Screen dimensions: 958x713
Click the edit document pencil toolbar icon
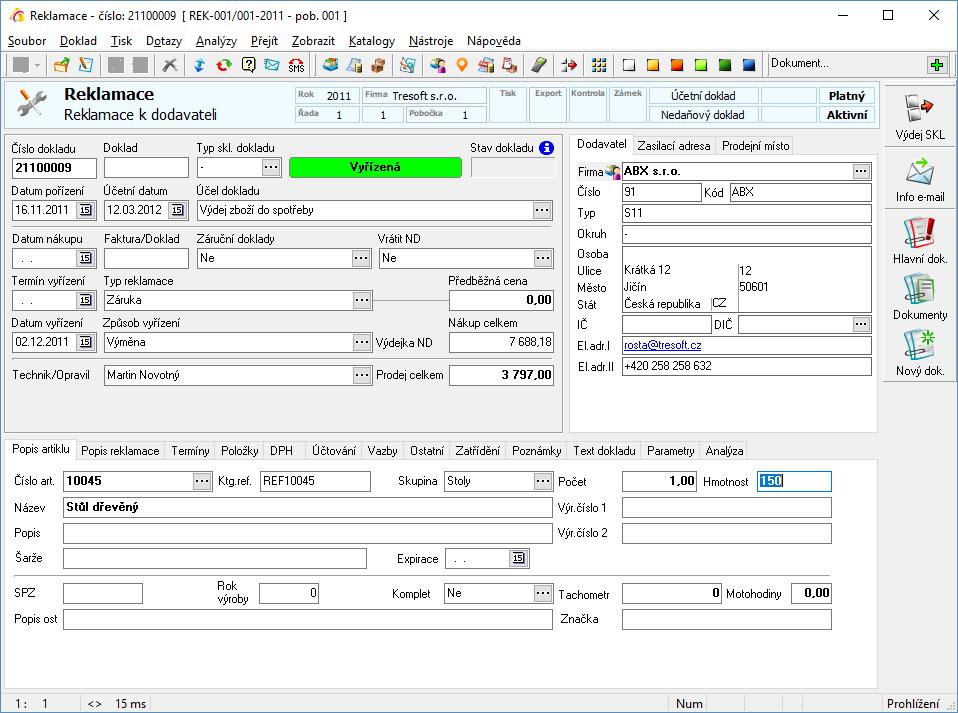coord(86,65)
